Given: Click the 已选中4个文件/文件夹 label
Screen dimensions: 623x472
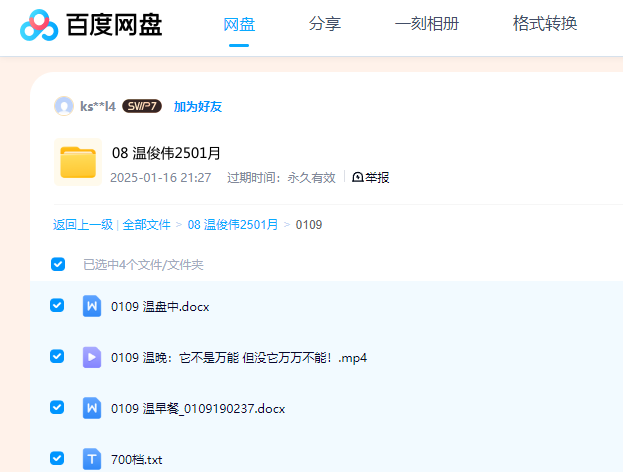Looking at the screenshot, I should [x=143, y=265].
